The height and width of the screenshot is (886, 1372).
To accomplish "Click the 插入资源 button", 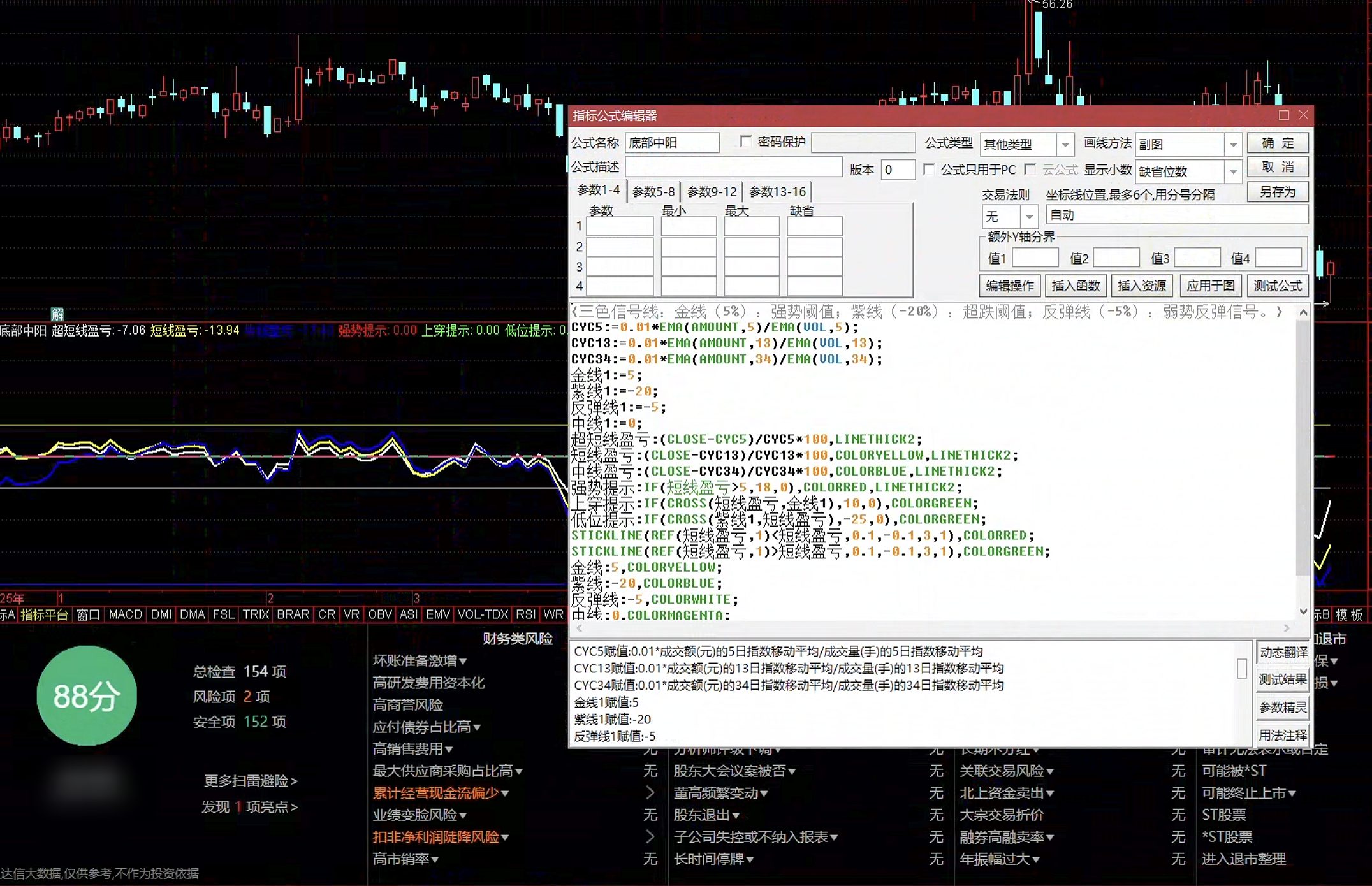I will [1142, 286].
